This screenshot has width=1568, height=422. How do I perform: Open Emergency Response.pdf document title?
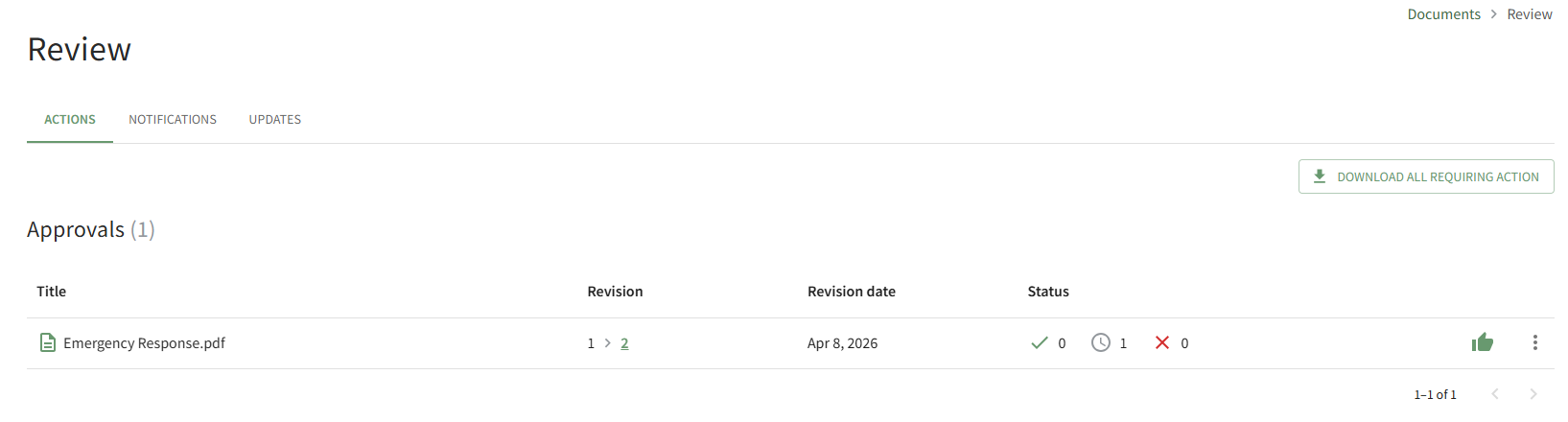pos(144,343)
